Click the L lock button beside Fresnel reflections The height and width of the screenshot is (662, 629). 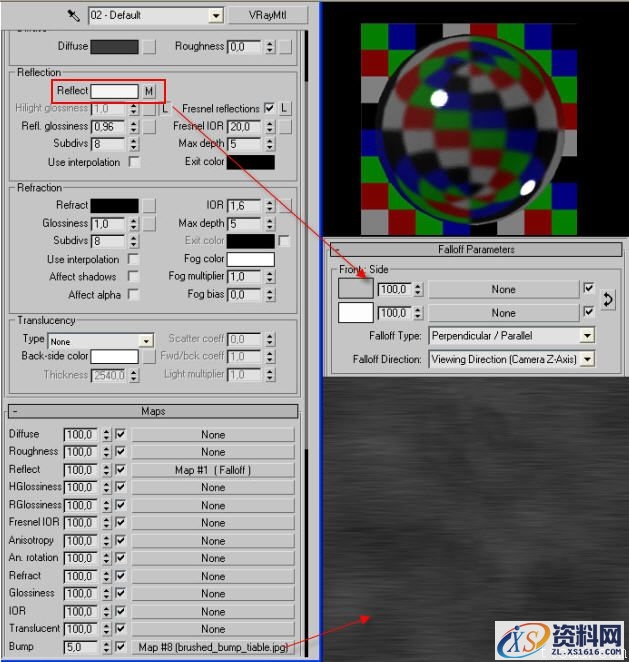pyautogui.click(x=285, y=108)
